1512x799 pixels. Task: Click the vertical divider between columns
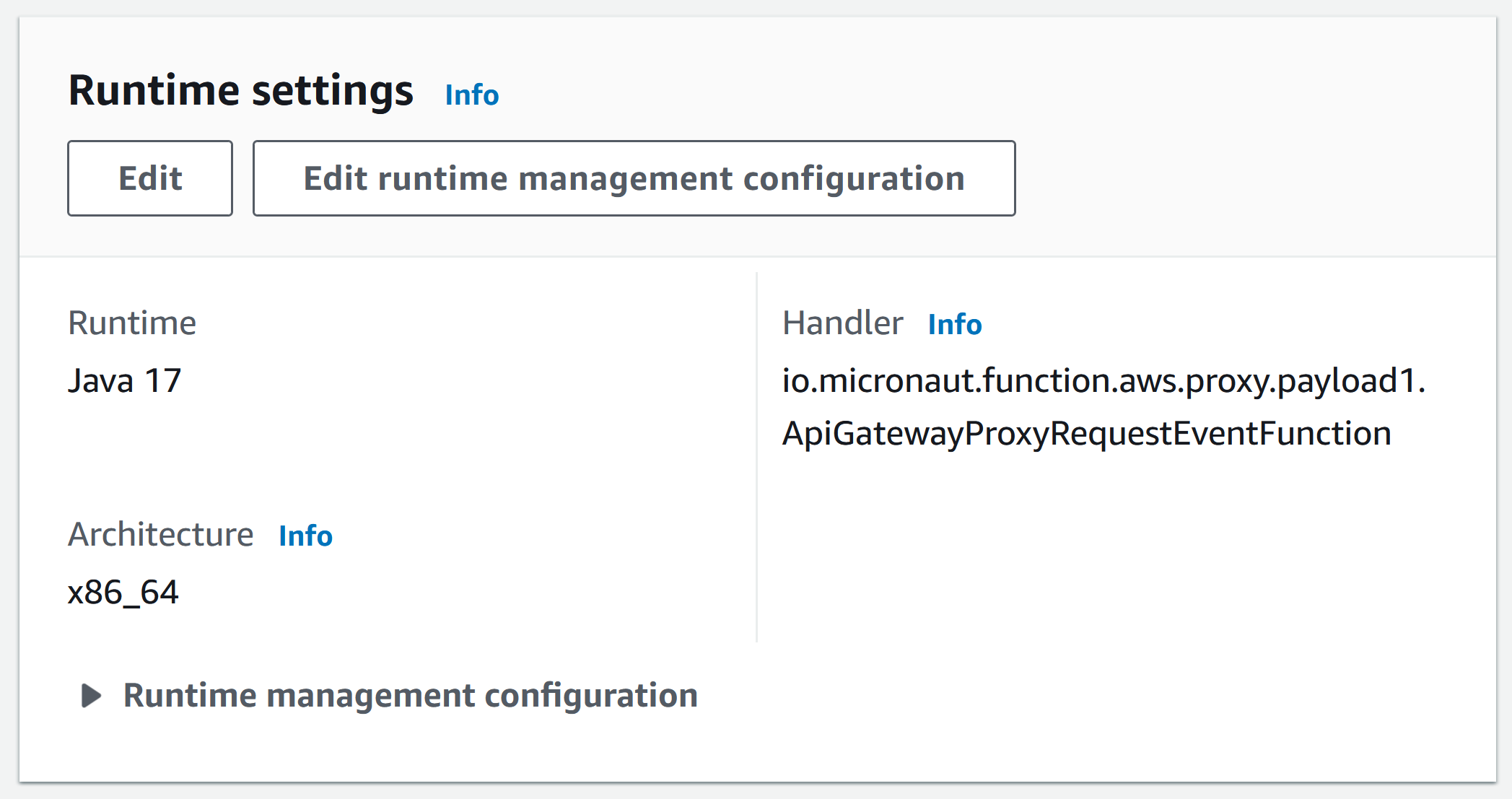(756, 457)
